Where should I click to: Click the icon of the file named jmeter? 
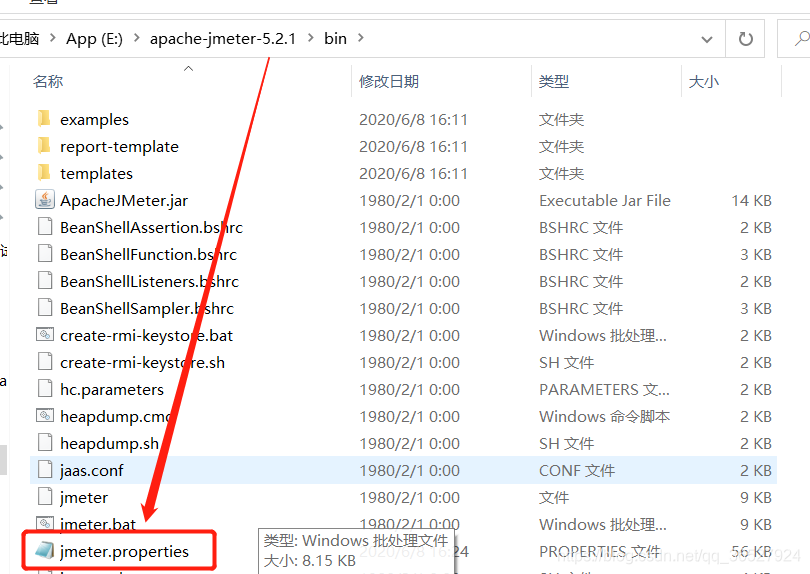coord(45,497)
